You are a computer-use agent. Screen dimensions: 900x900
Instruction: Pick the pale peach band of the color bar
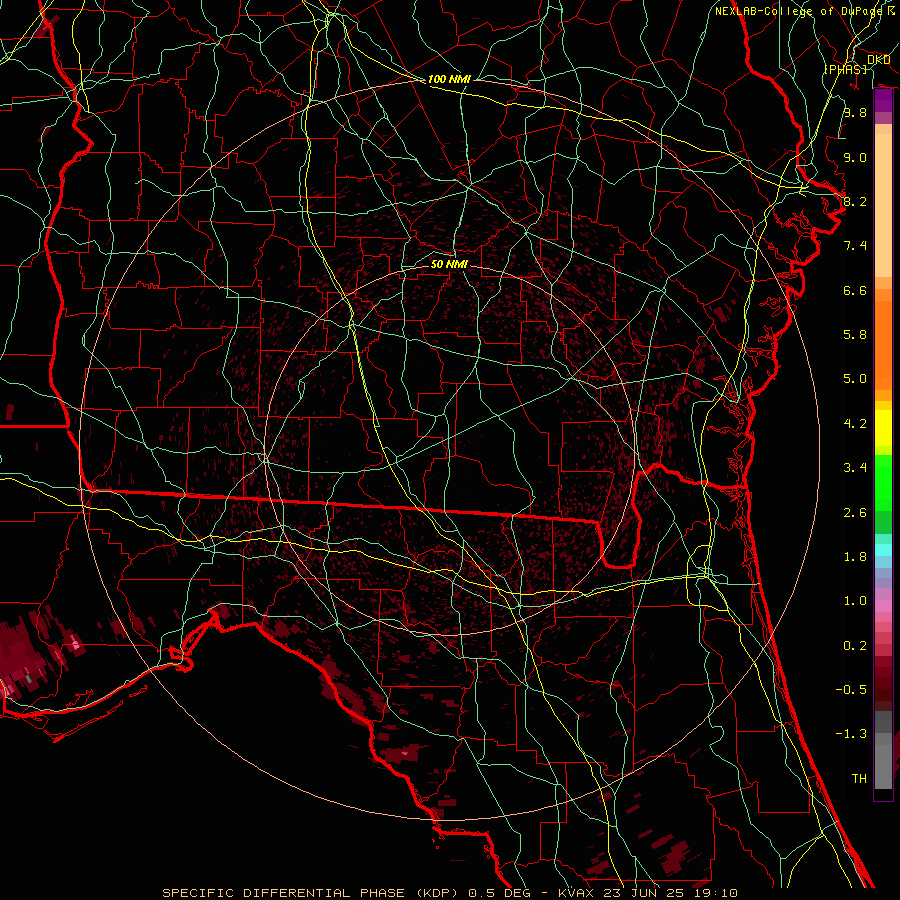883,205
